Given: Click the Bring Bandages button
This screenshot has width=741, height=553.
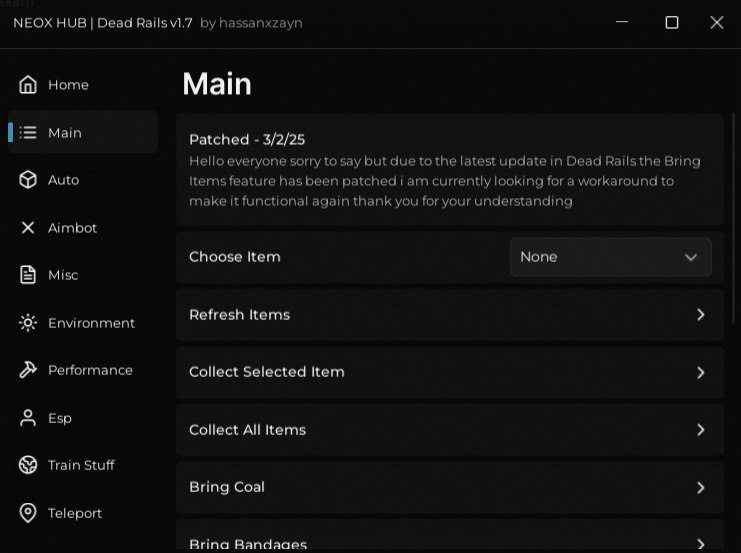Looking at the screenshot, I should click(449, 541).
